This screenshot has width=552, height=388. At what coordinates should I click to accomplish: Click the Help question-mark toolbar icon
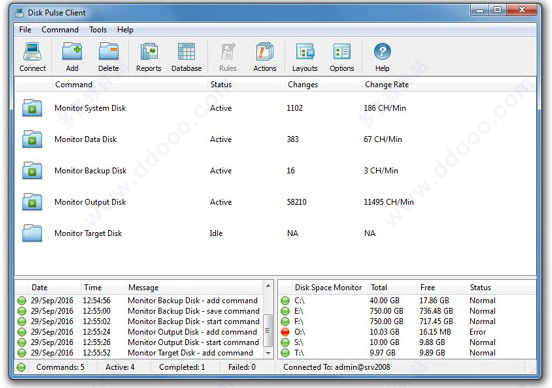click(x=382, y=52)
